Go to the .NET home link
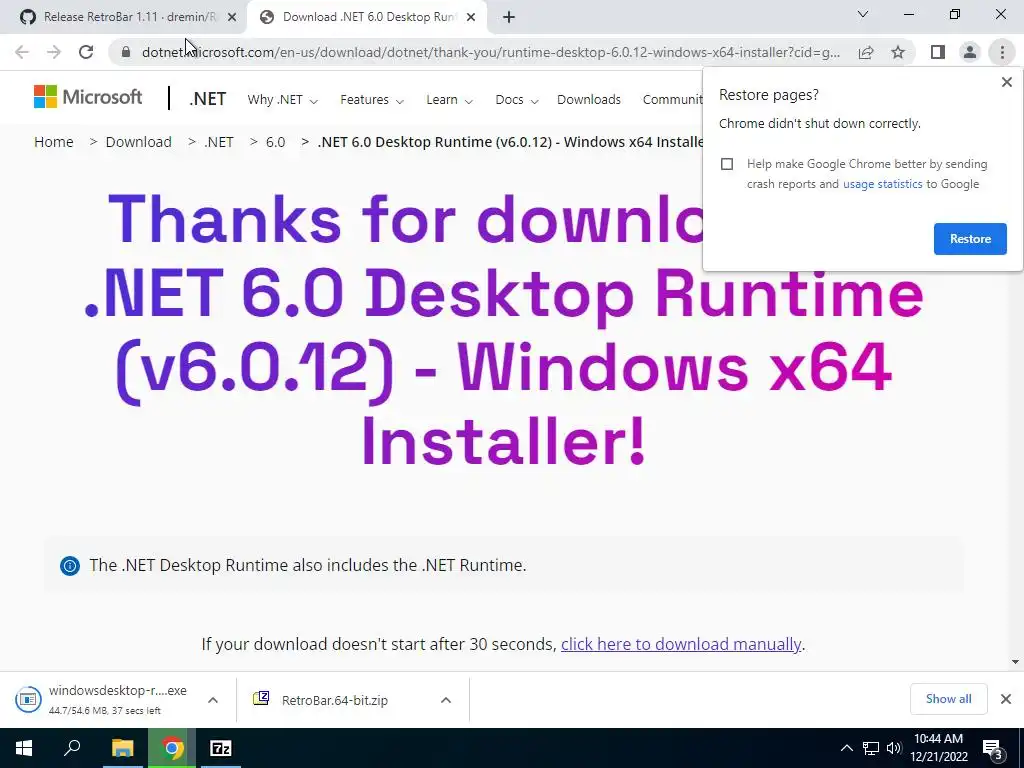This screenshot has width=1024, height=768. click(208, 99)
